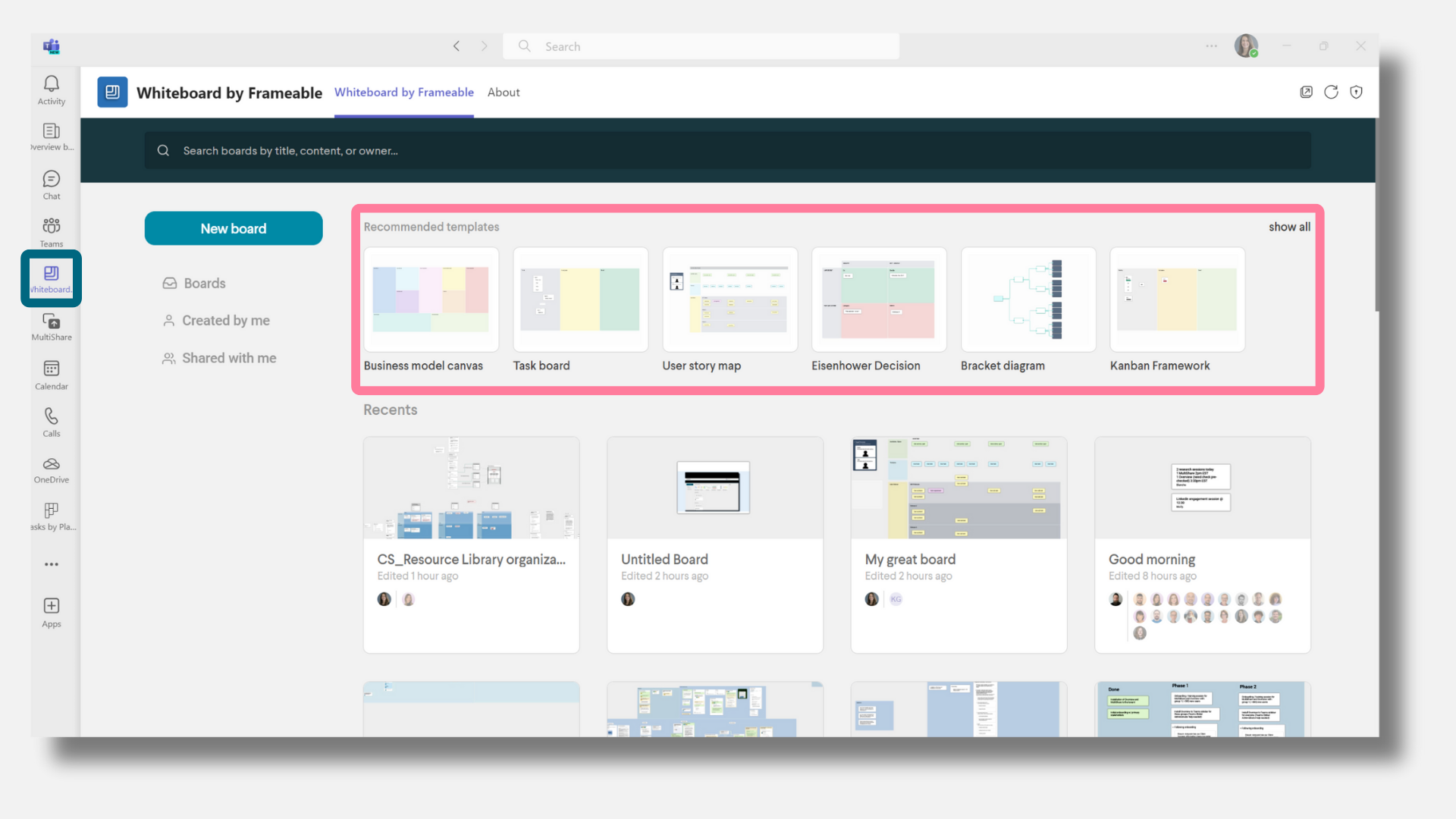
Task: Open the Apps store icon
Action: point(52,613)
